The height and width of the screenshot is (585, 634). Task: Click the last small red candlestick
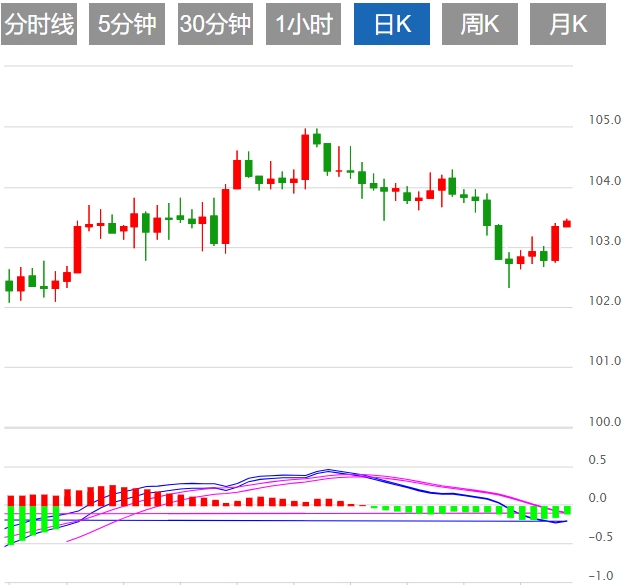567,224
